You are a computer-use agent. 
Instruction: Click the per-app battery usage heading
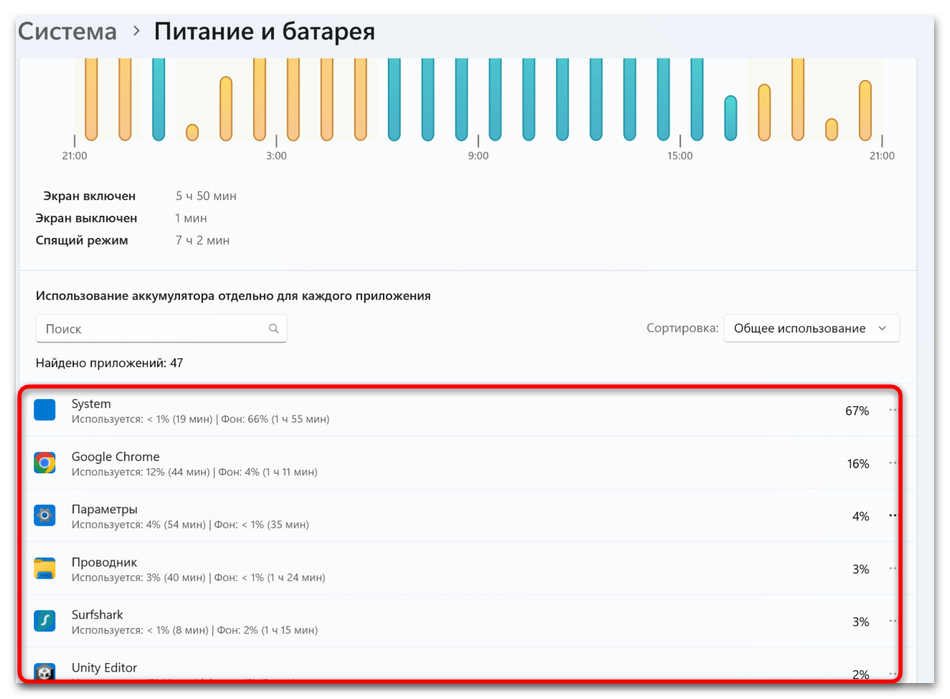233,296
